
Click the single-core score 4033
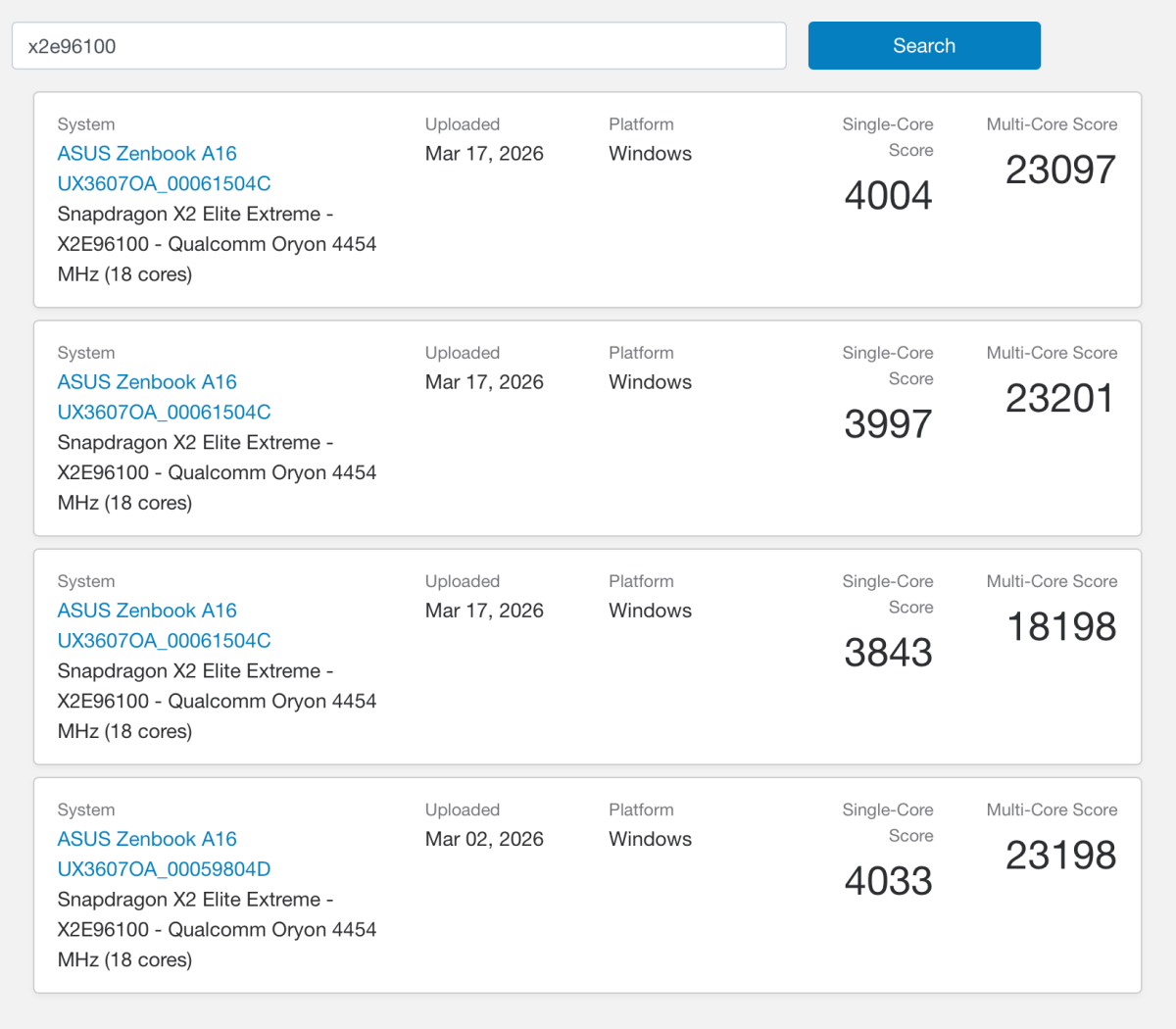pyautogui.click(x=888, y=881)
